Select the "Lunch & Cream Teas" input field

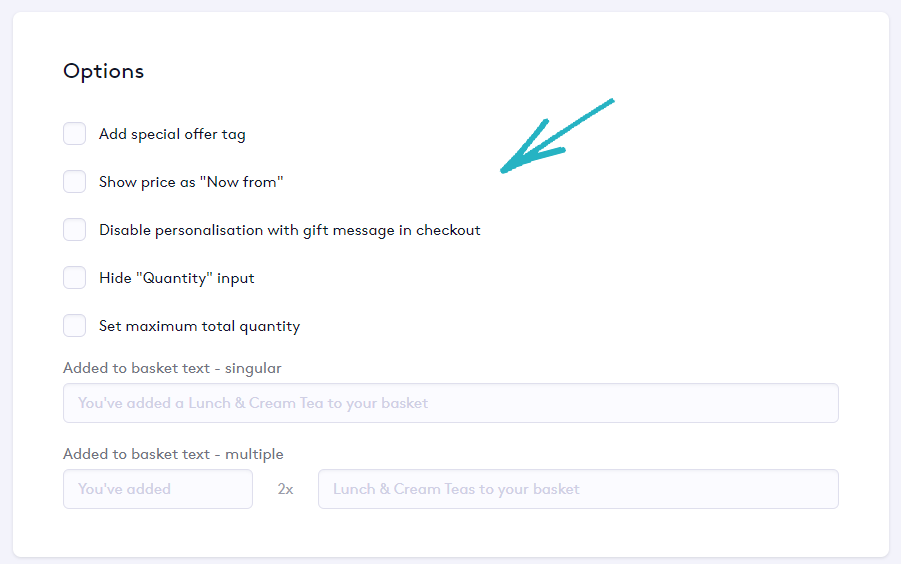click(578, 489)
